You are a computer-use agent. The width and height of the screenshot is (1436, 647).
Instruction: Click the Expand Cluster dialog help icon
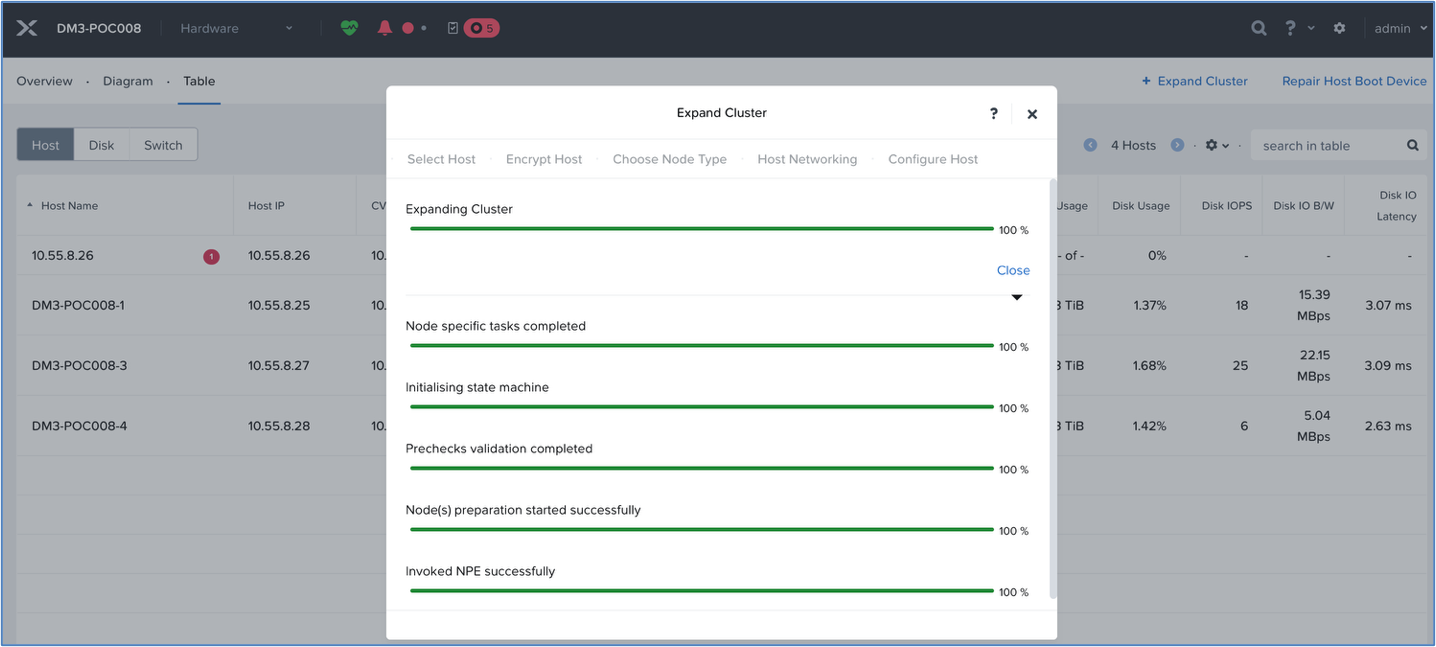point(993,113)
